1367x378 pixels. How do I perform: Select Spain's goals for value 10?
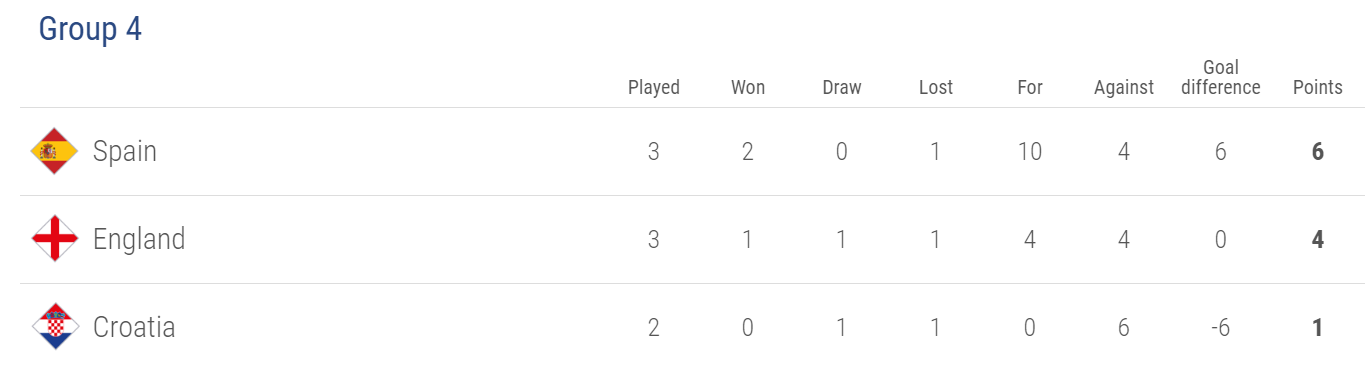[x=1030, y=152]
